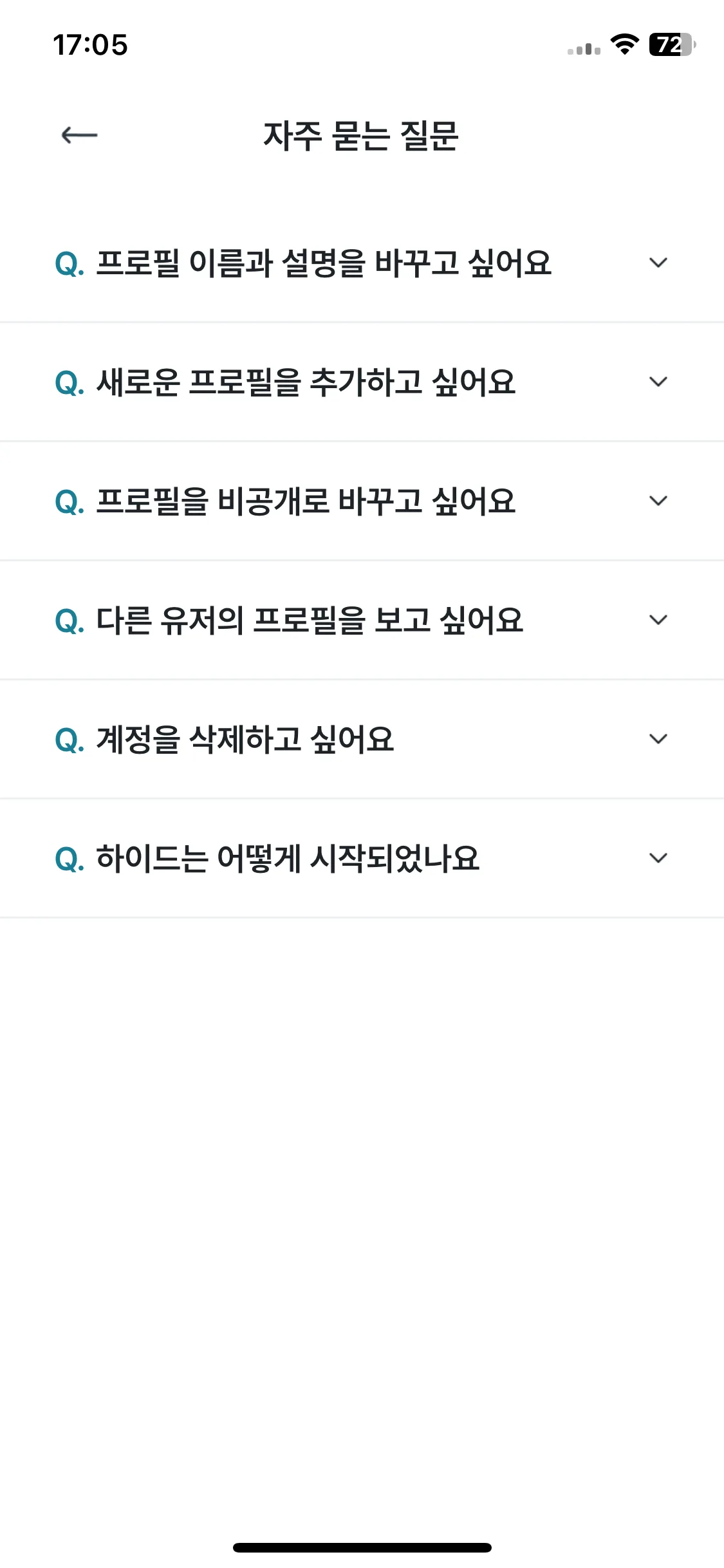
Task: Expand chevron for 프로필을 비공개로 바꾸고 싶어요
Action: pyautogui.click(x=658, y=501)
